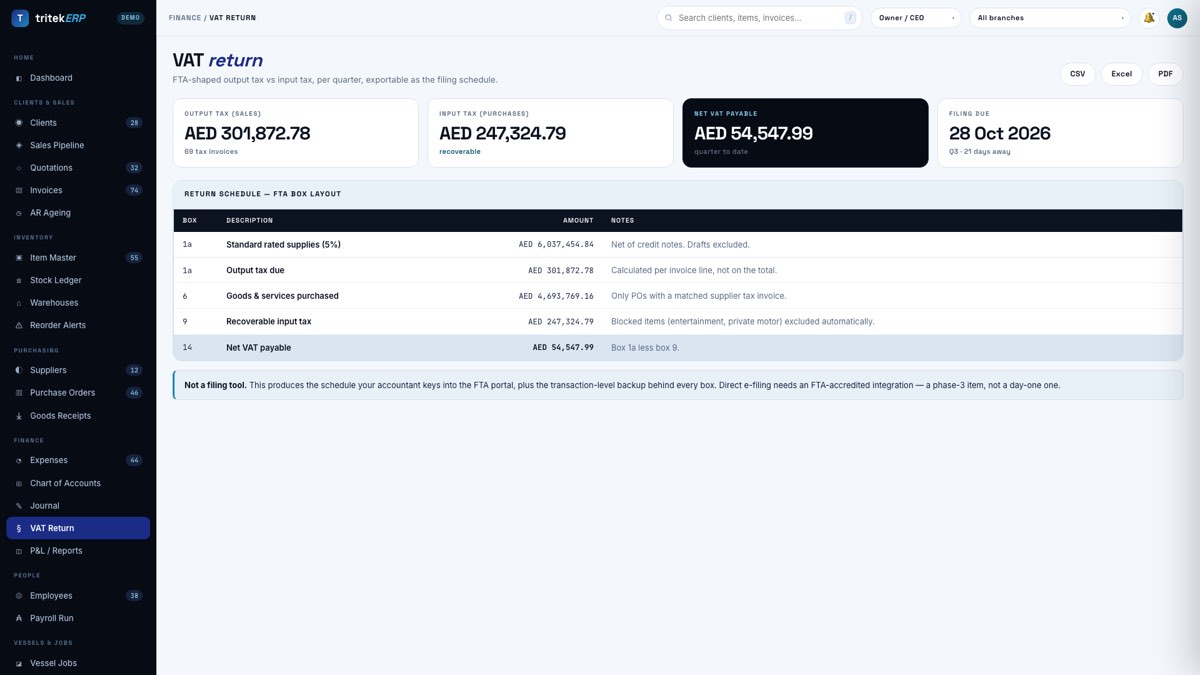1200x675 pixels.
Task: Click the Invoices count badge 74
Action: pos(134,190)
